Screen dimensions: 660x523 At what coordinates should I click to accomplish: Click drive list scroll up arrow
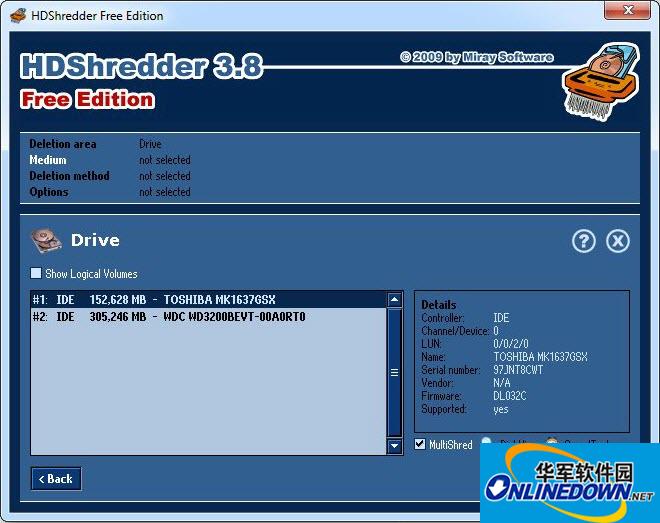[x=394, y=300]
